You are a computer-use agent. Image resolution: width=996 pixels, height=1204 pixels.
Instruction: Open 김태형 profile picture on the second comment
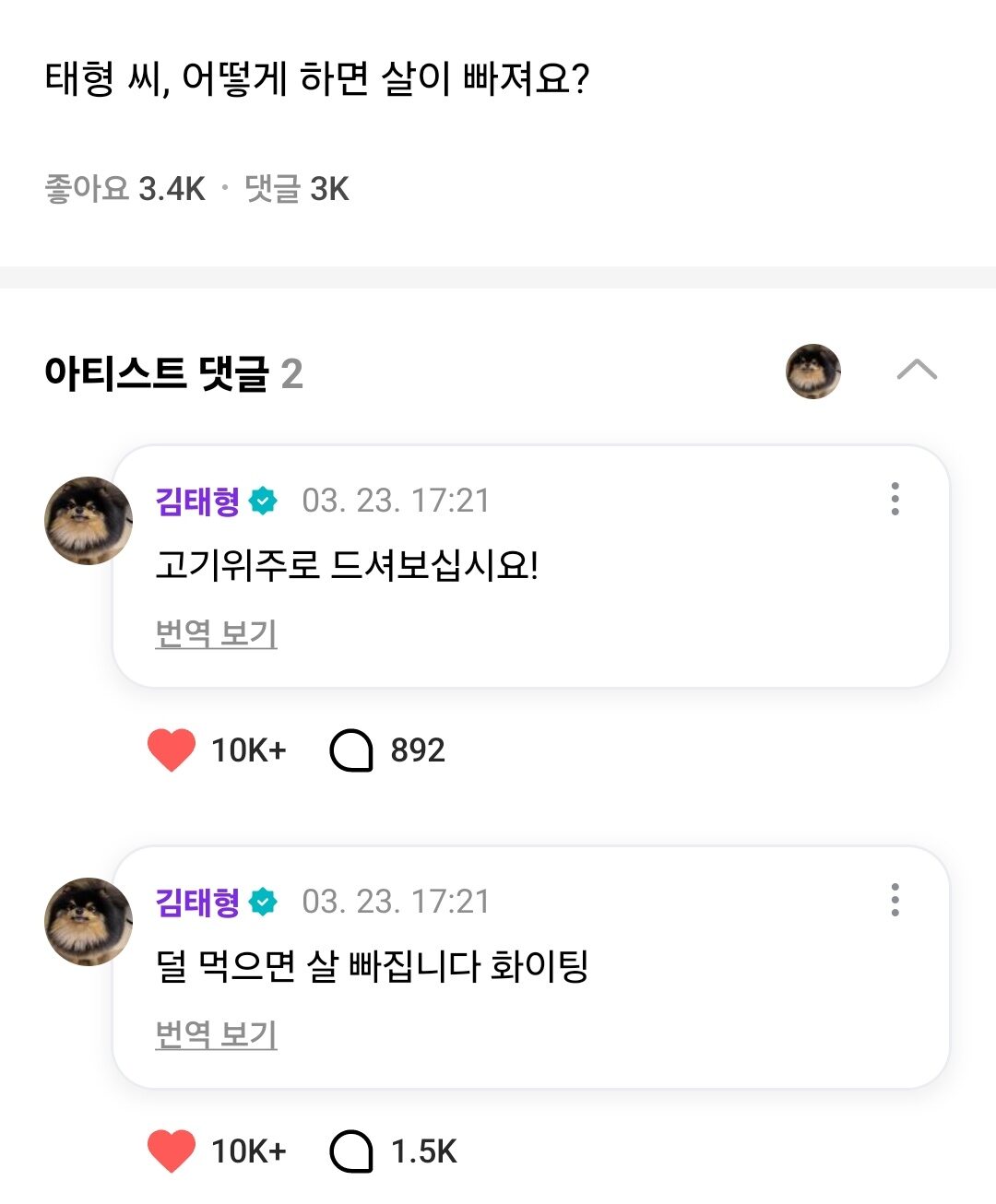click(88, 922)
